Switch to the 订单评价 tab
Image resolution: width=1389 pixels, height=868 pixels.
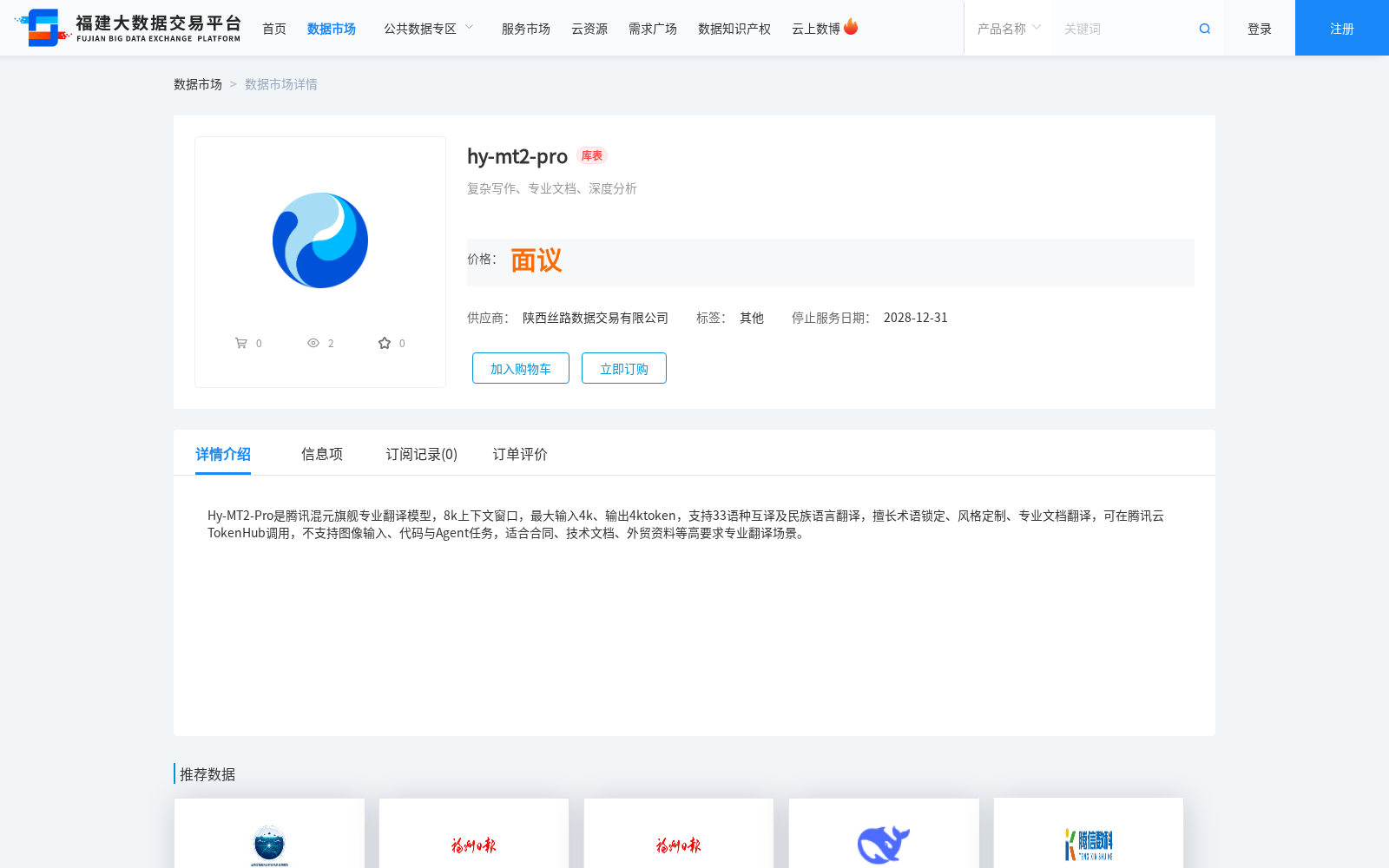(520, 454)
